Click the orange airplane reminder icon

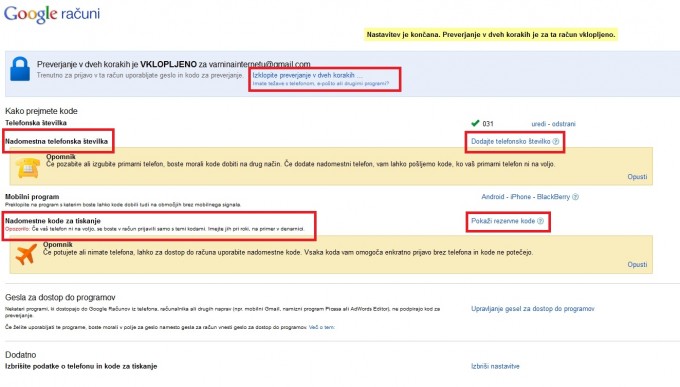(x=26, y=254)
